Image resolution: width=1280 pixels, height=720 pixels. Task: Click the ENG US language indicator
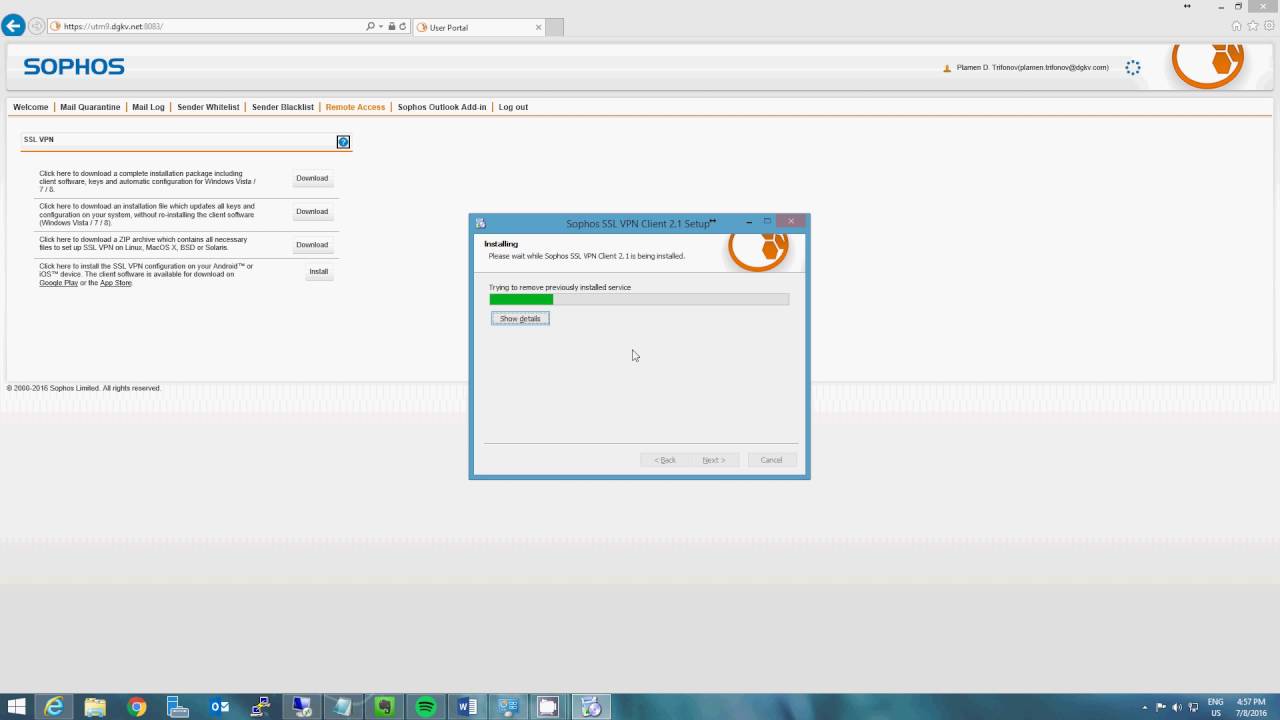pyautogui.click(x=1216, y=707)
